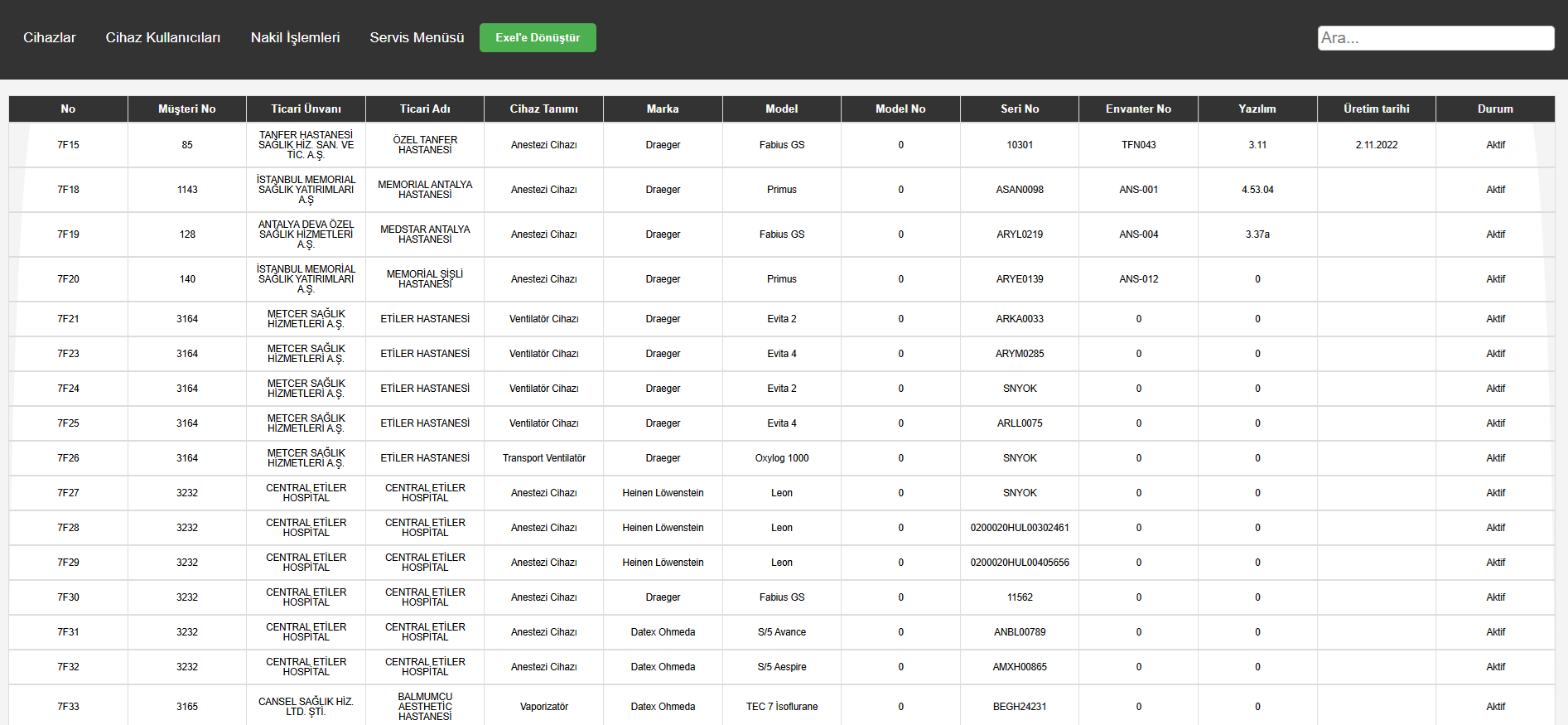Select serial number ASAN0098 cell

(x=1020, y=190)
